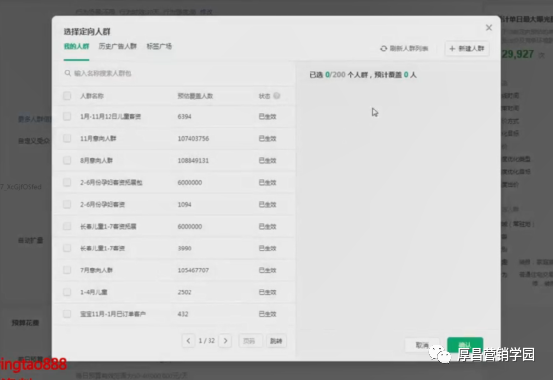Screen dimensions: 553x380
Task: Click the 状态 column header text
Action: pos(265,96)
